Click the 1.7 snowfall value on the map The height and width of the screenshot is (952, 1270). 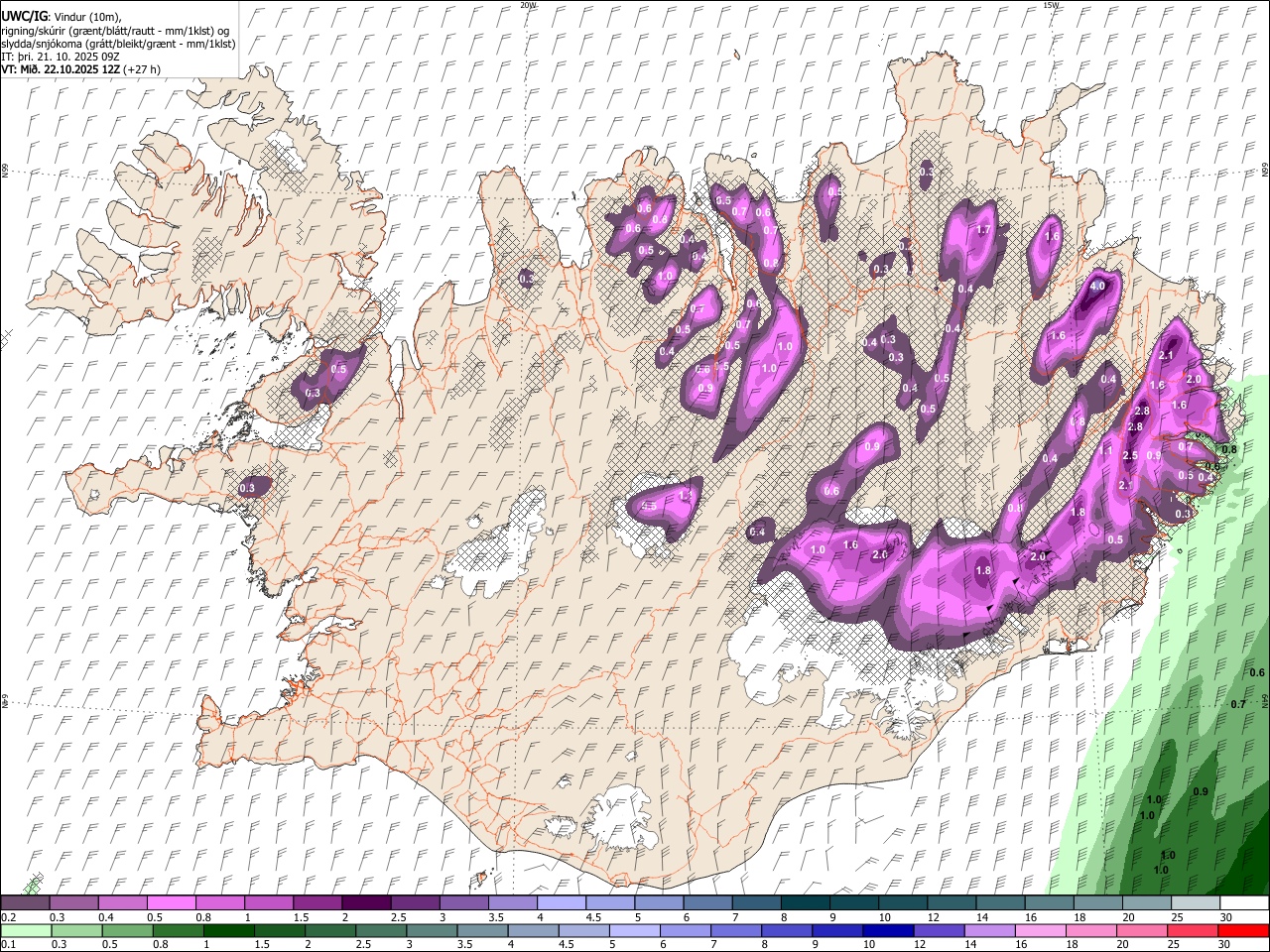pyautogui.click(x=983, y=229)
